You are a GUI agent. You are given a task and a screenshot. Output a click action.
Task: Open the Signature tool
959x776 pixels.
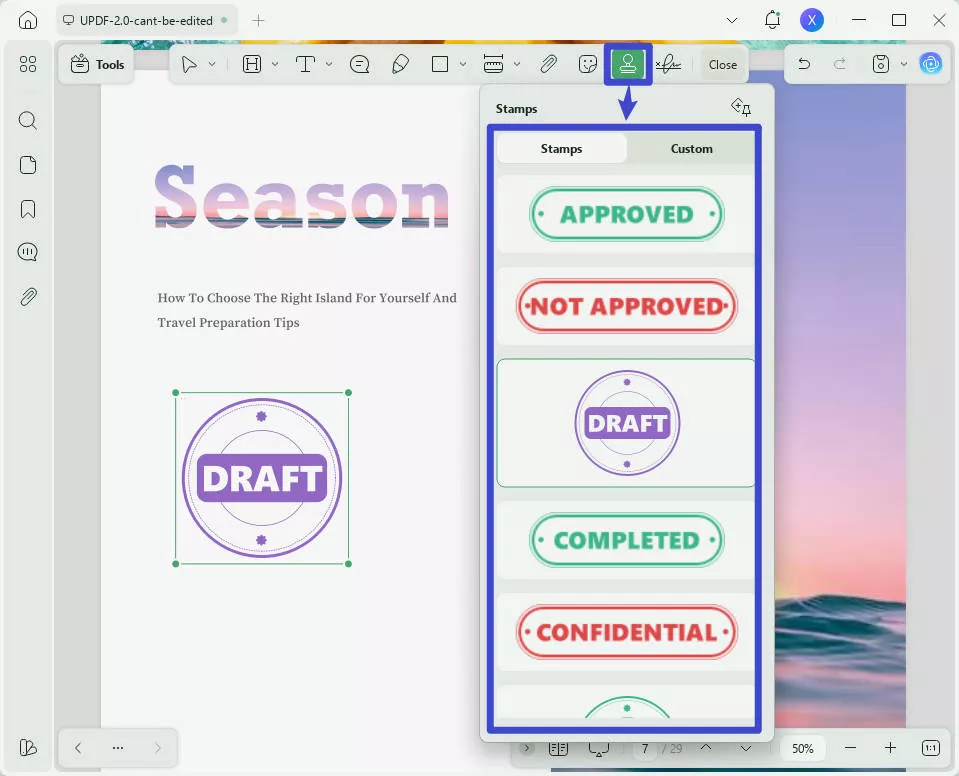pos(668,63)
